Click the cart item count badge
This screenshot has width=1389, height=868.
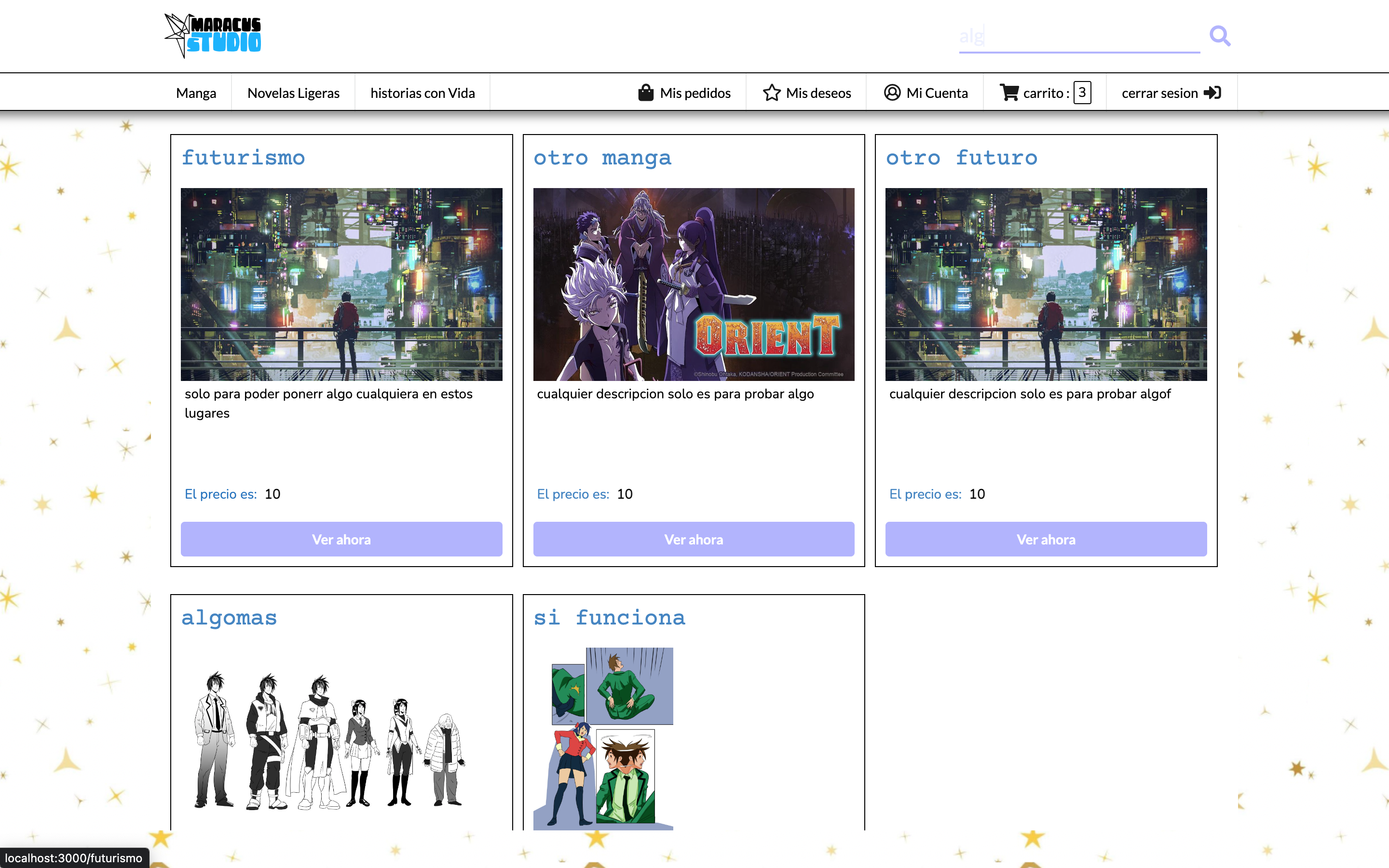pos(1082,93)
